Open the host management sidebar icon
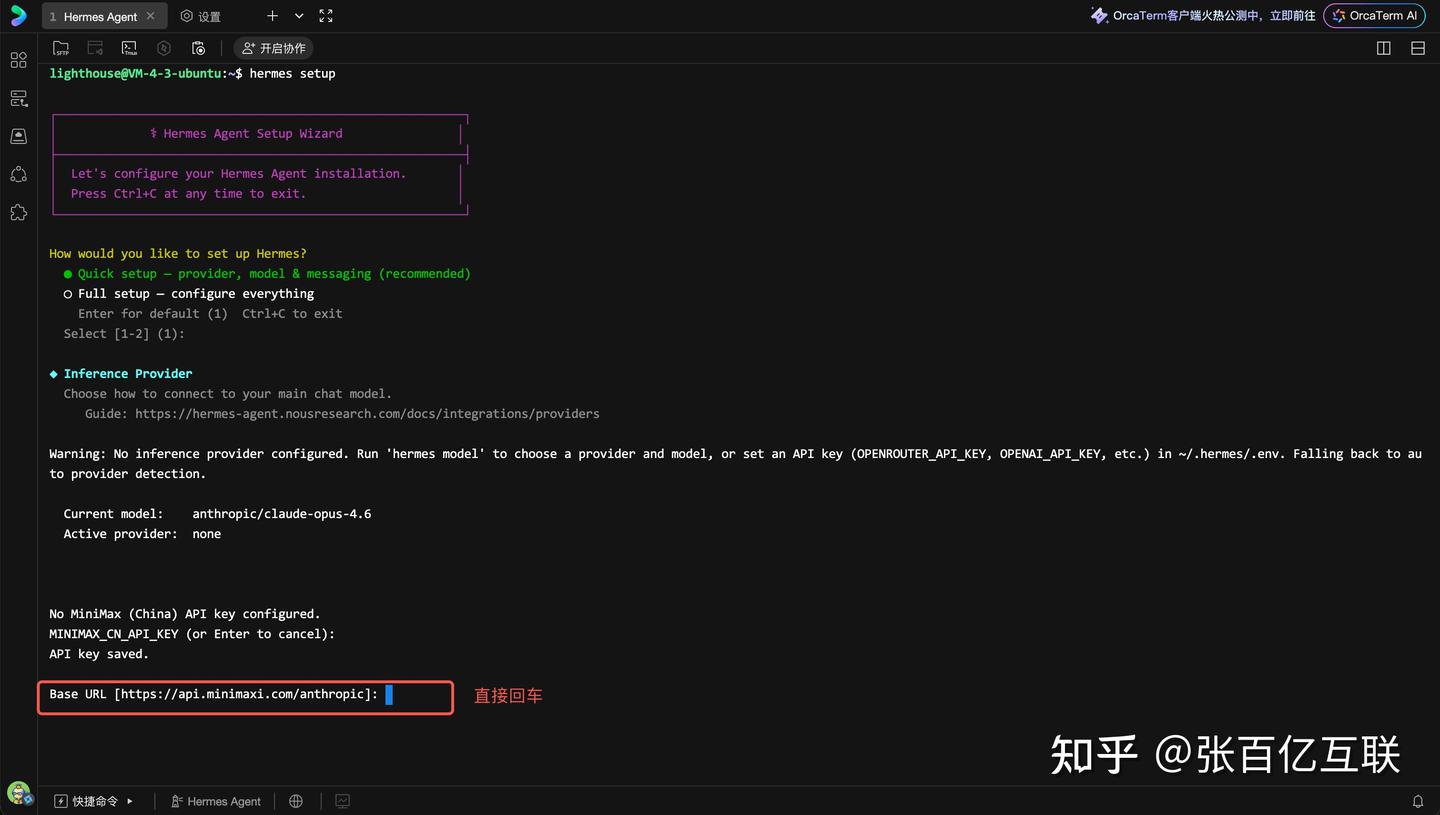The image size is (1440, 815). (18, 98)
